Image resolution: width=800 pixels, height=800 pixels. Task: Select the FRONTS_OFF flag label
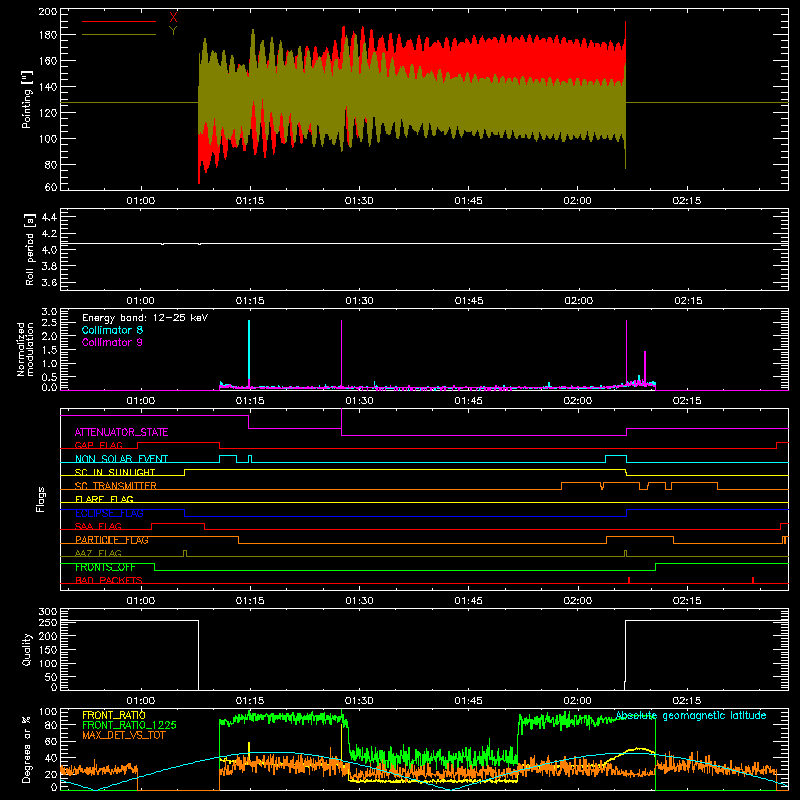[105, 567]
